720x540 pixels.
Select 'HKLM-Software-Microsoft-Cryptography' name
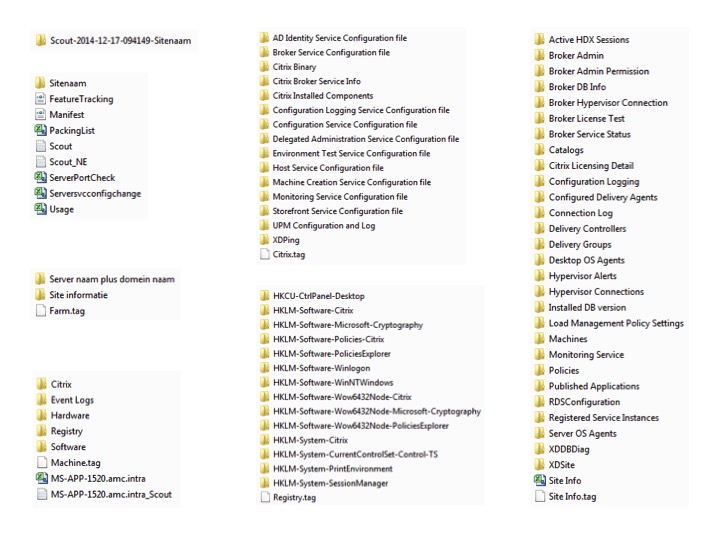(x=348, y=325)
